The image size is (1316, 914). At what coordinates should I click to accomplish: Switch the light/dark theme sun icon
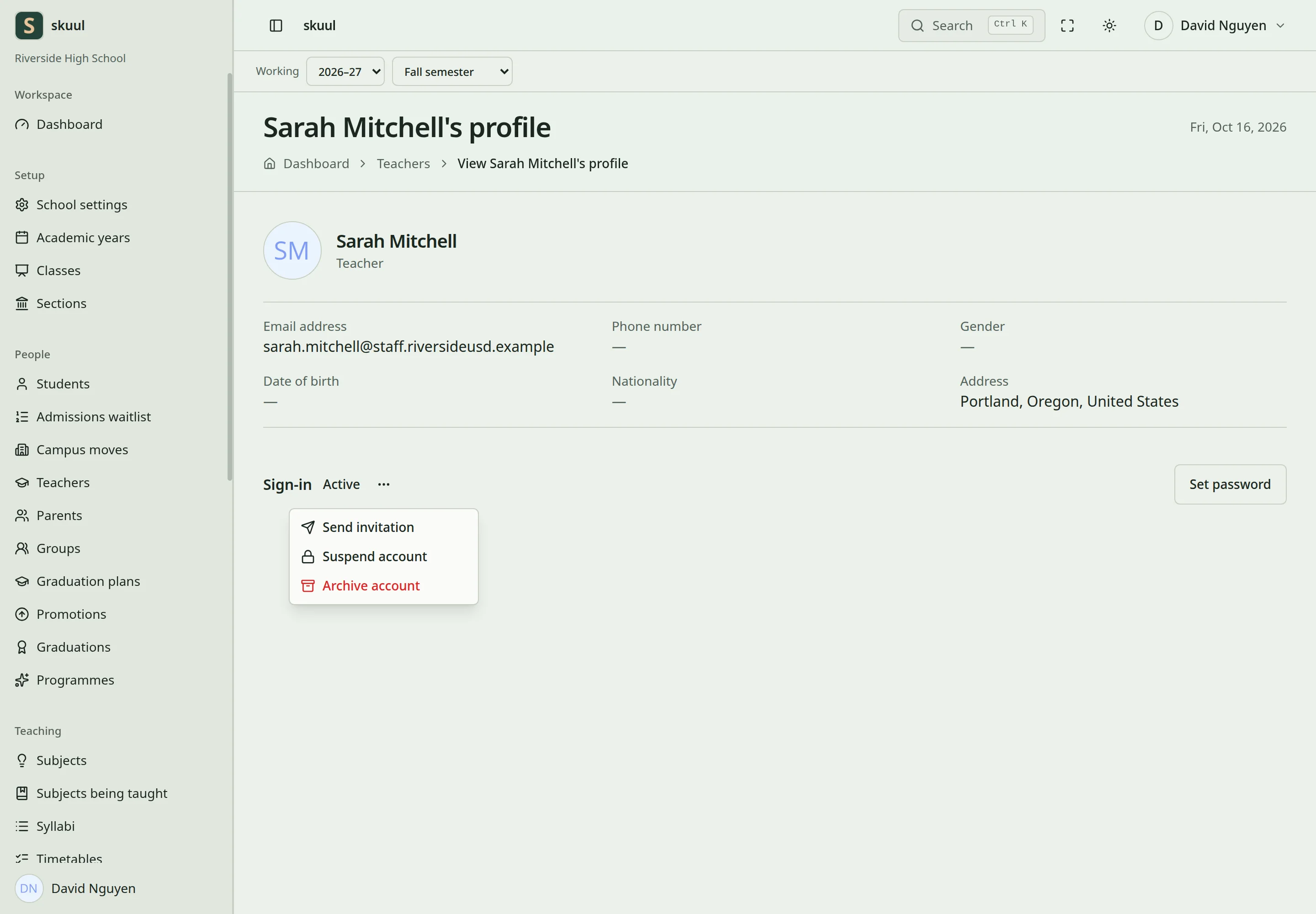pyautogui.click(x=1109, y=26)
